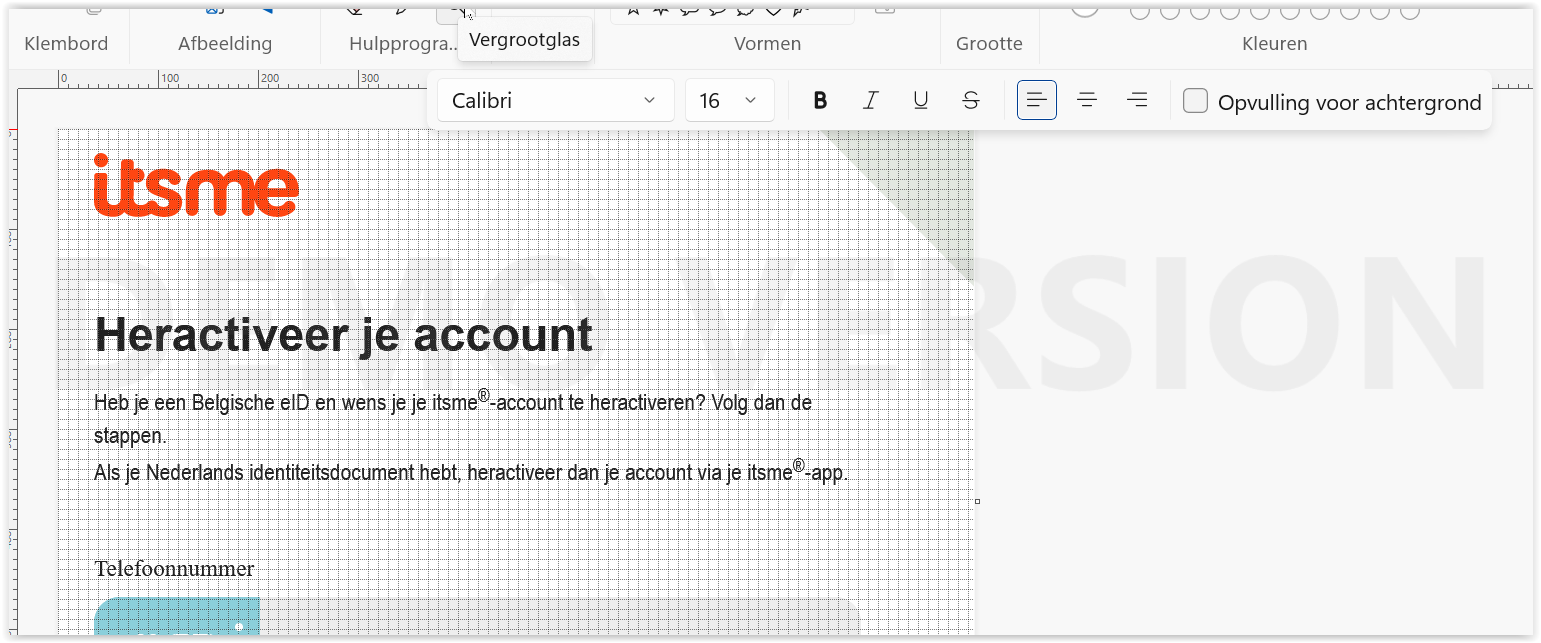Align text to the left

pyautogui.click(x=1037, y=100)
